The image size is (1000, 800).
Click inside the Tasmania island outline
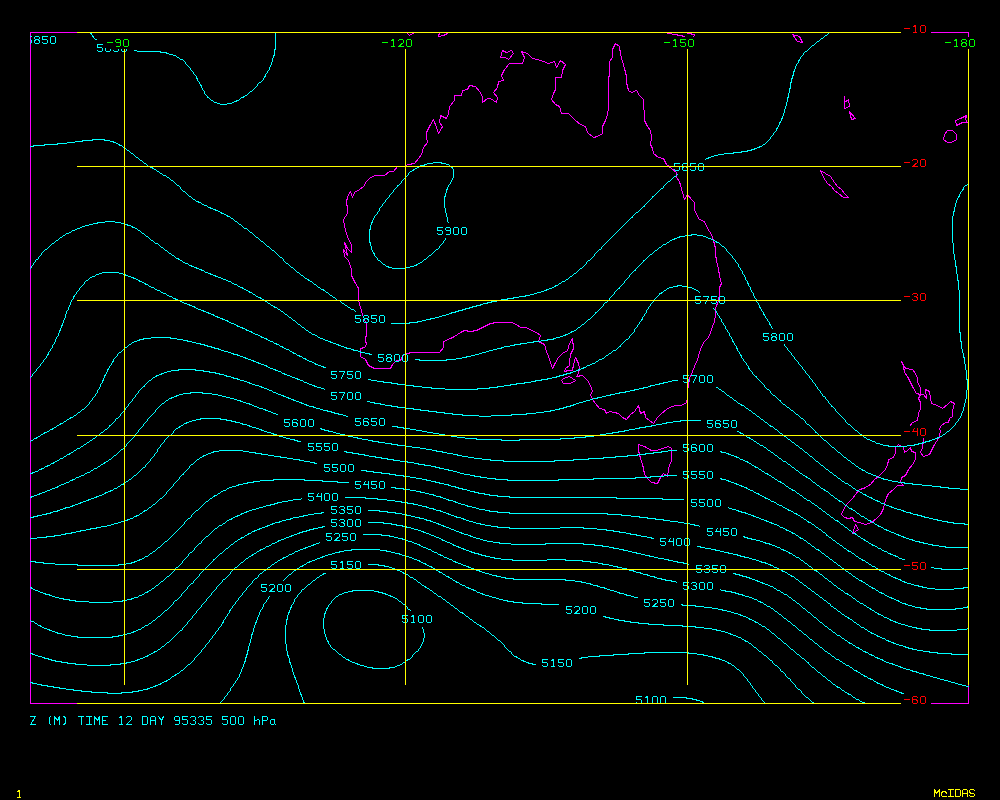coord(656,462)
